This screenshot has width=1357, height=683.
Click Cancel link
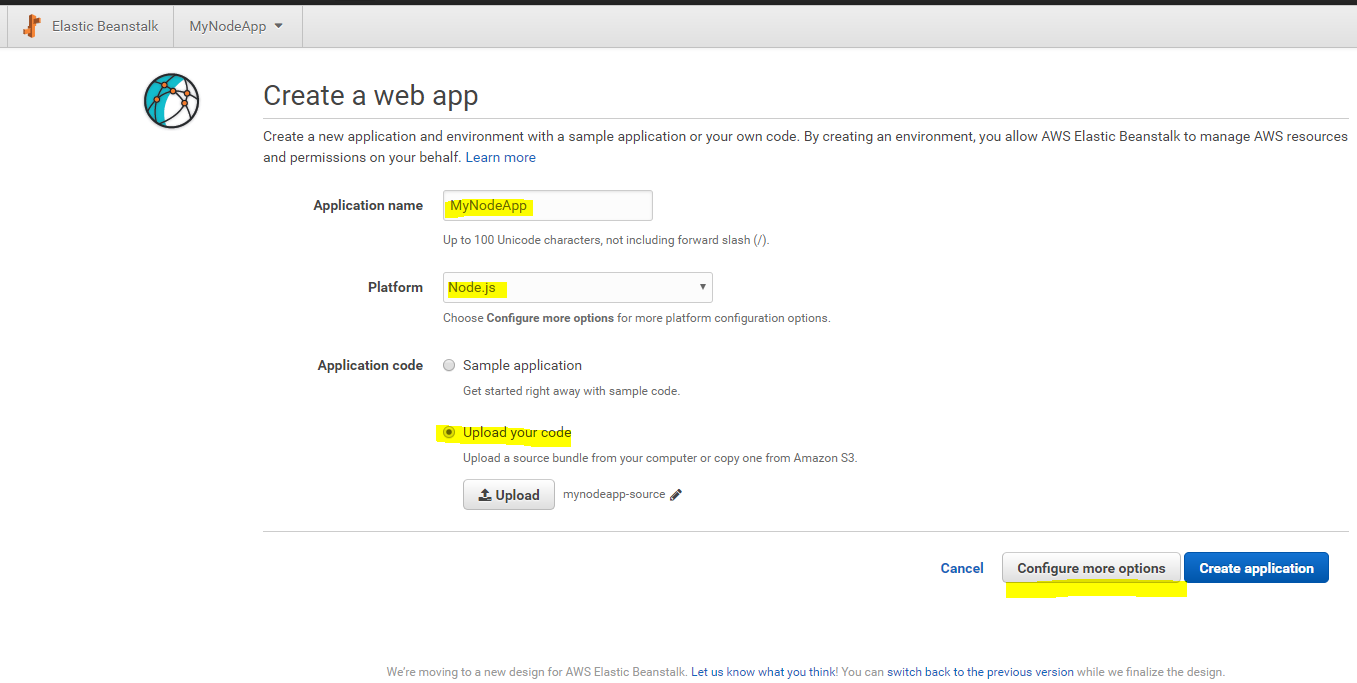[962, 568]
